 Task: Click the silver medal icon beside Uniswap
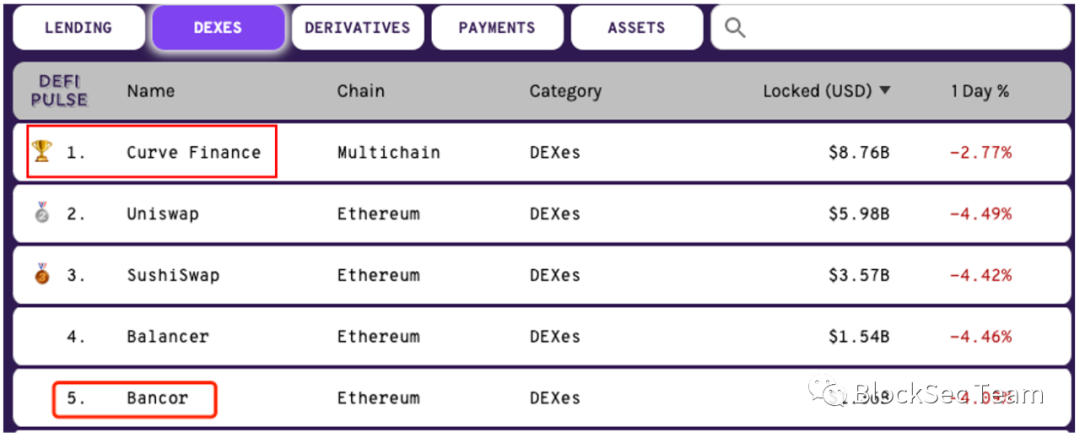tap(43, 212)
